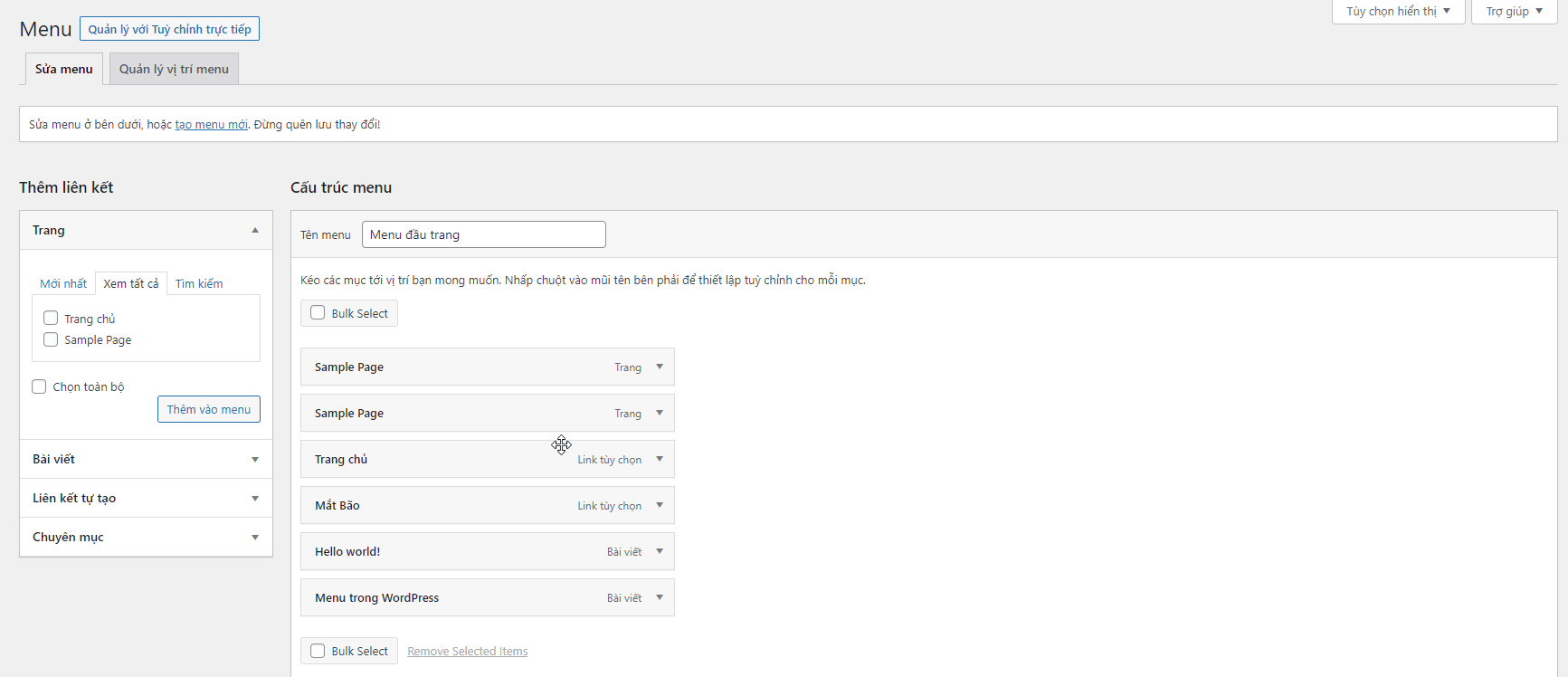The image size is (1568, 677).
Task: Click the Tên menu text field
Action: (x=483, y=234)
